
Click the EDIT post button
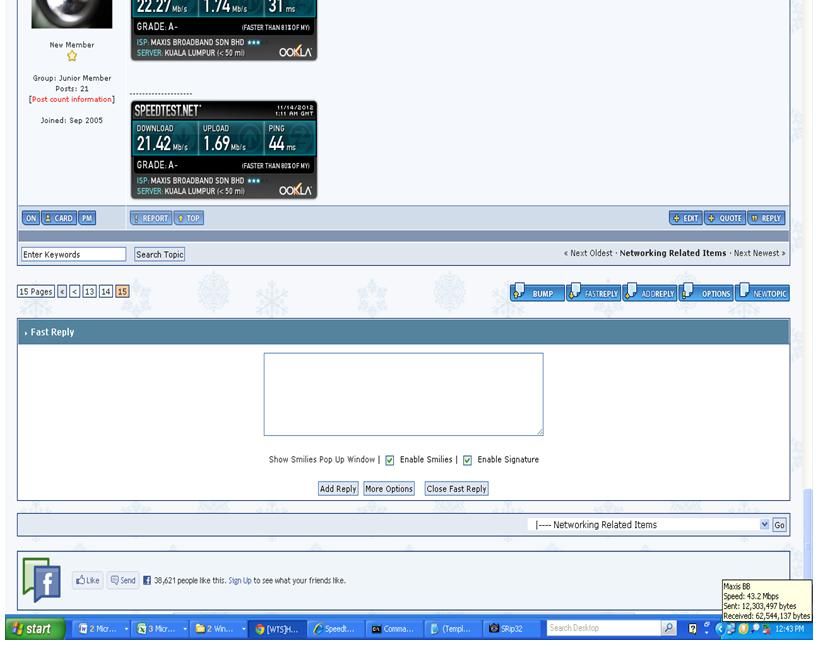point(686,218)
